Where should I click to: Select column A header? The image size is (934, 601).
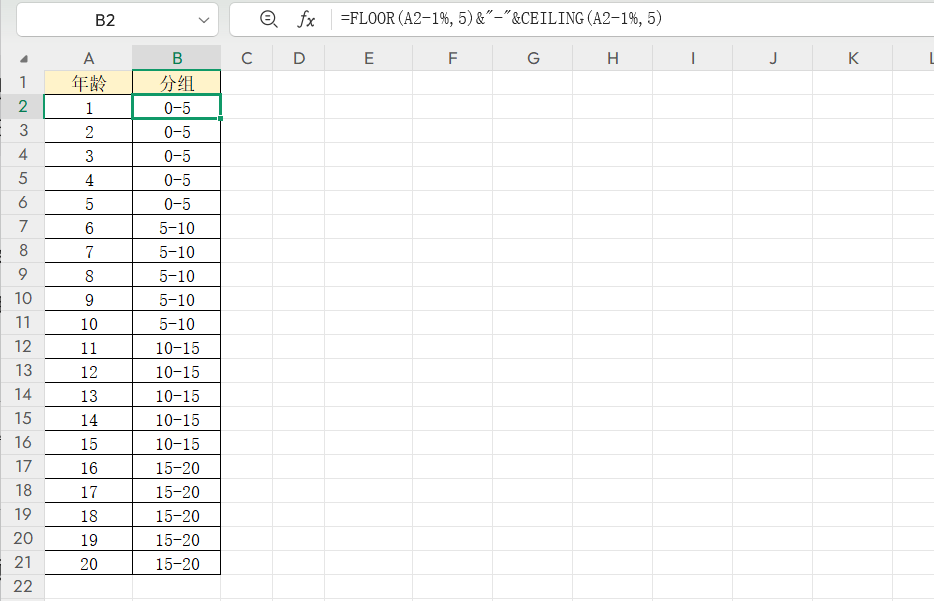coord(89,58)
